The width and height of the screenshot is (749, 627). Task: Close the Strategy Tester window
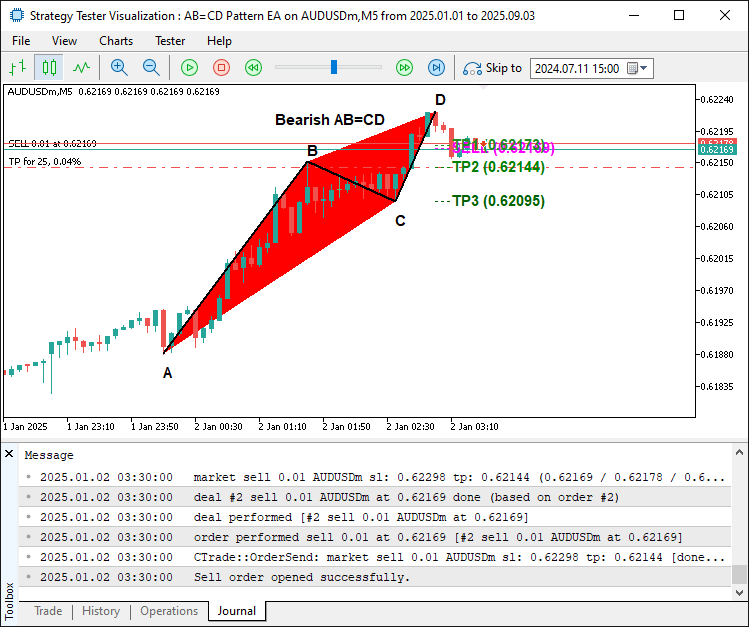click(725, 15)
